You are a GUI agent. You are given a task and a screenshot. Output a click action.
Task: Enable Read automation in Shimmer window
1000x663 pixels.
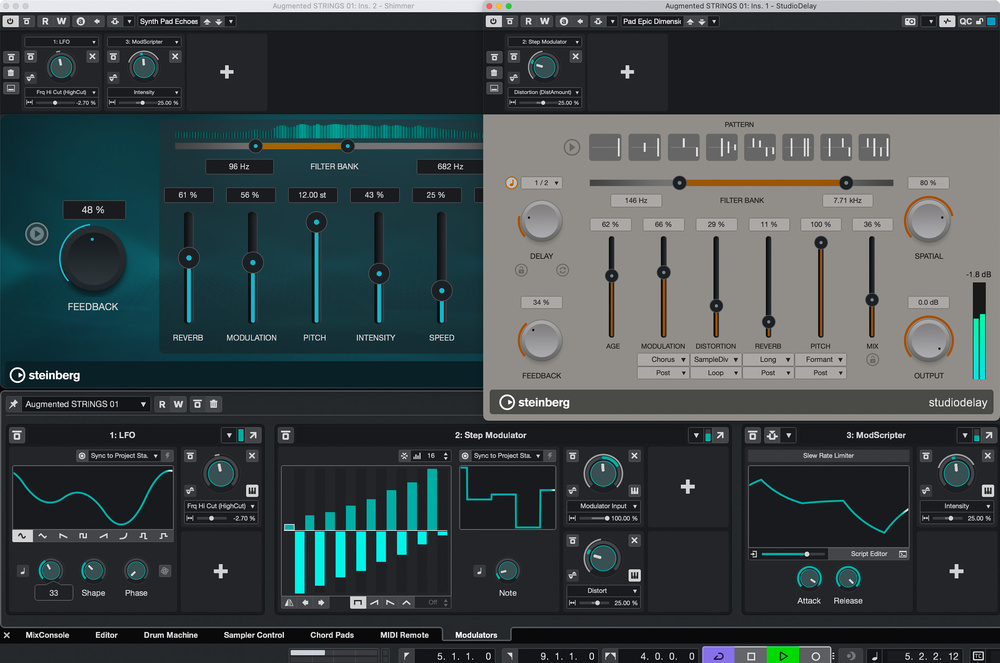coord(45,22)
